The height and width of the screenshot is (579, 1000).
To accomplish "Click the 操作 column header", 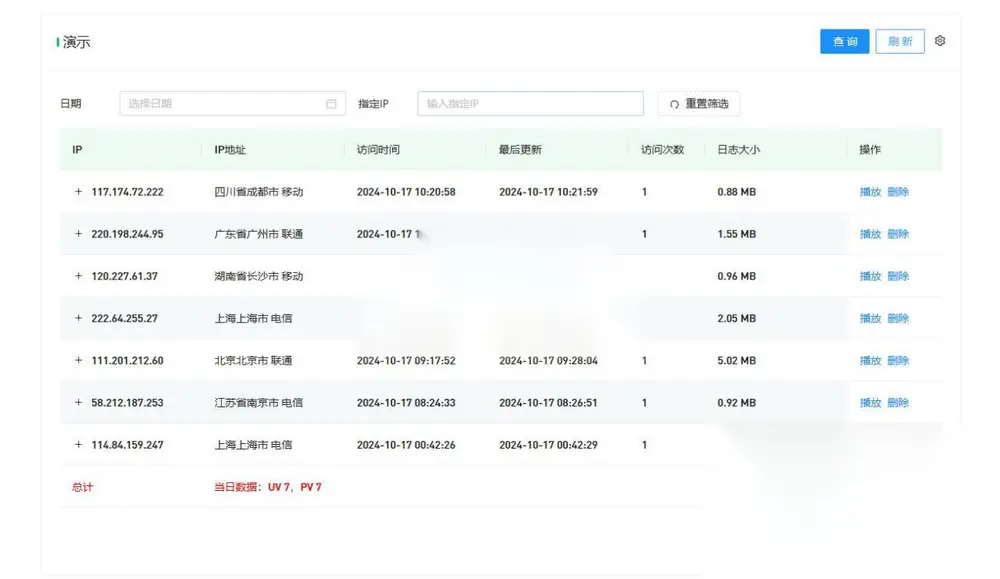I will coord(870,150).
